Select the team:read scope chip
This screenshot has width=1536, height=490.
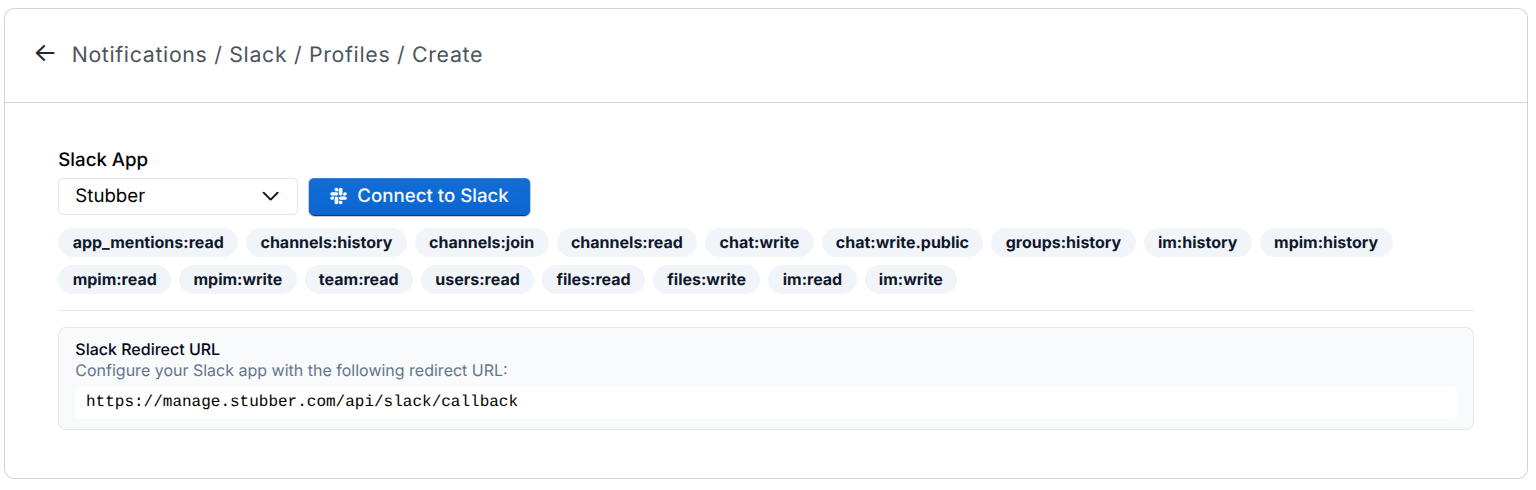(x=358, y=280)
